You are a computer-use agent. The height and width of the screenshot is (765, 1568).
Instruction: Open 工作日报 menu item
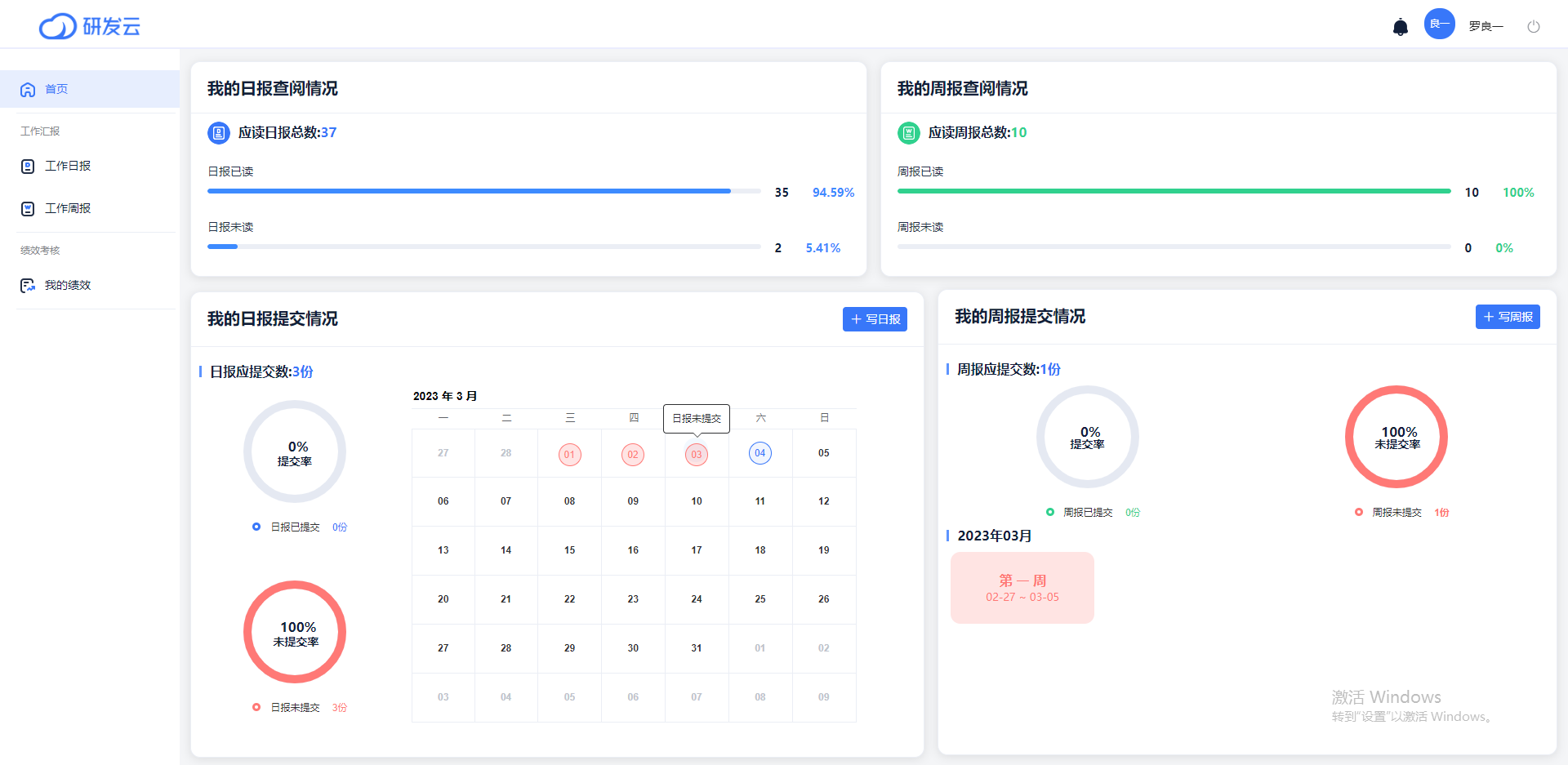click(x=90, y=166)
